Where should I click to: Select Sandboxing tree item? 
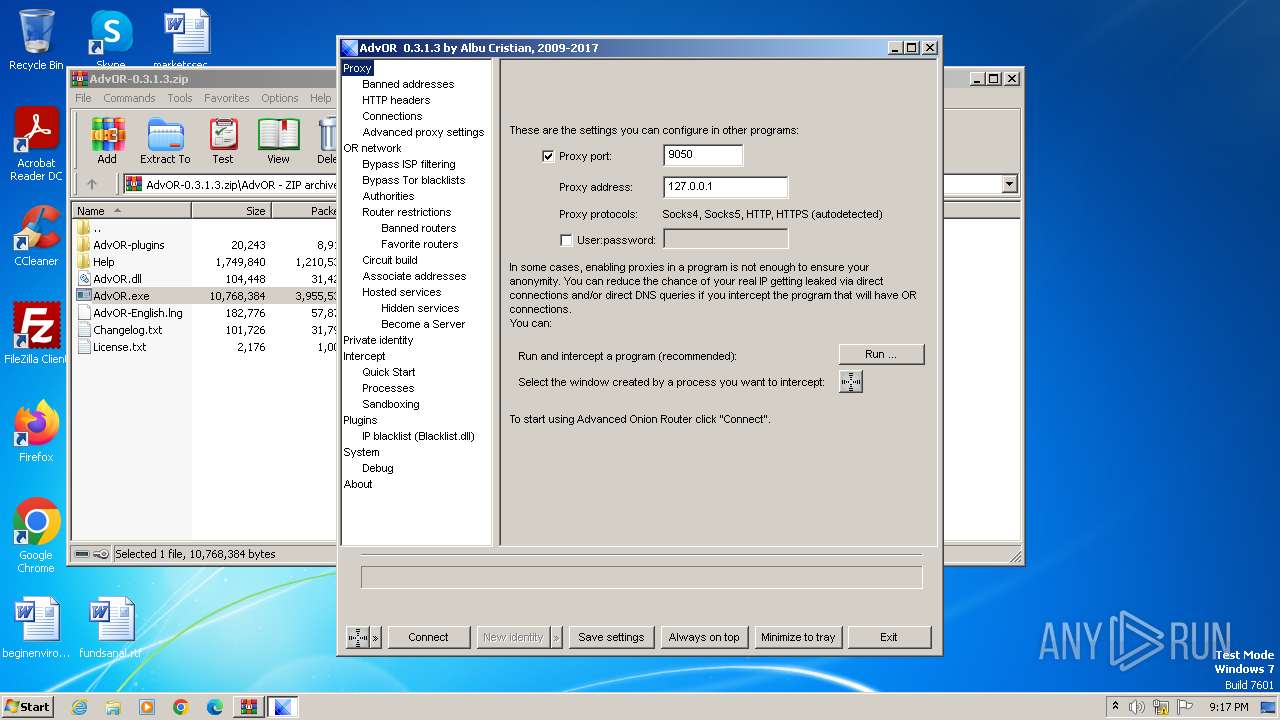pos(391,404)
